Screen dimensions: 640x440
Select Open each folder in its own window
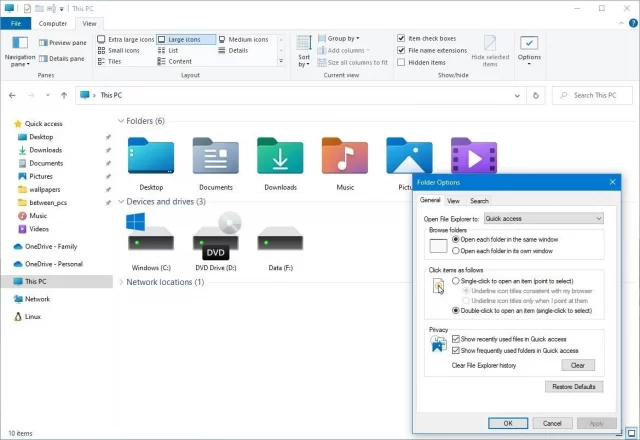click(456, 251)
